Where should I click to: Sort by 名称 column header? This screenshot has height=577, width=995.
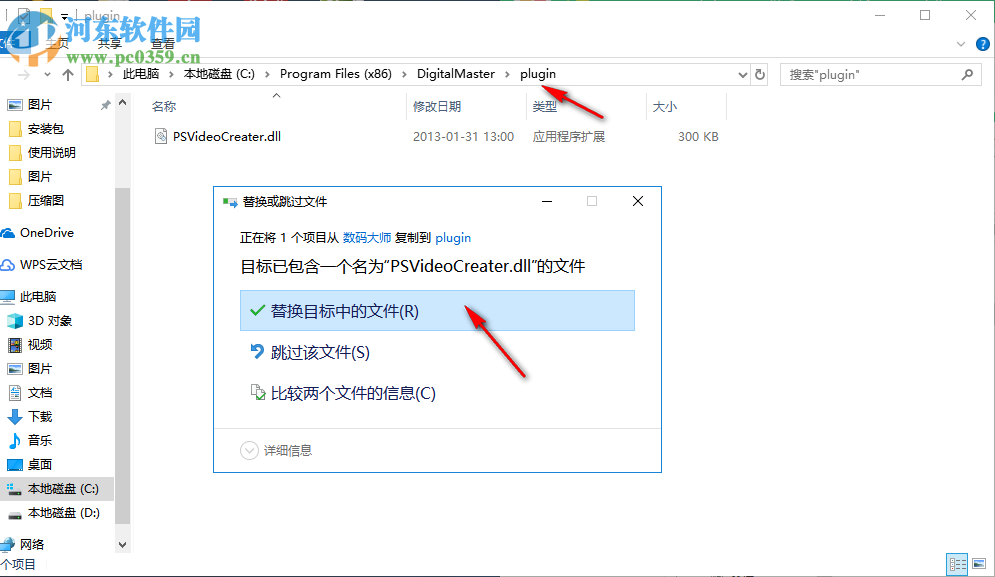click(164, 107)
